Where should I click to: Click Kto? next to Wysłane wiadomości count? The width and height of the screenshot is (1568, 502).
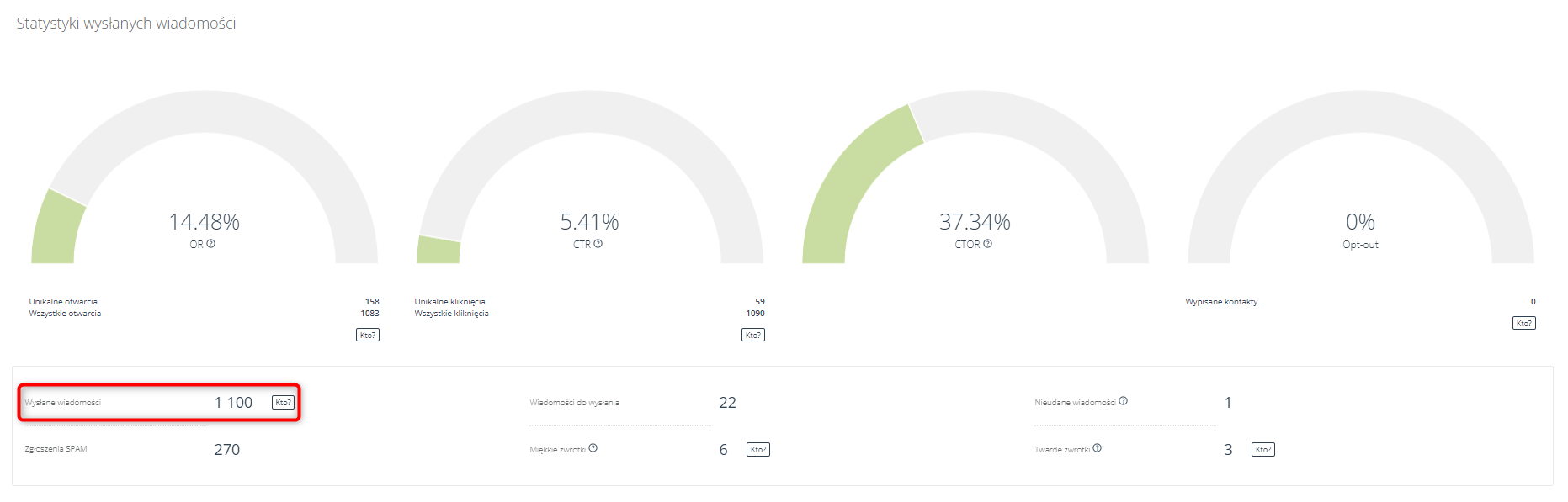coord(284,402)
